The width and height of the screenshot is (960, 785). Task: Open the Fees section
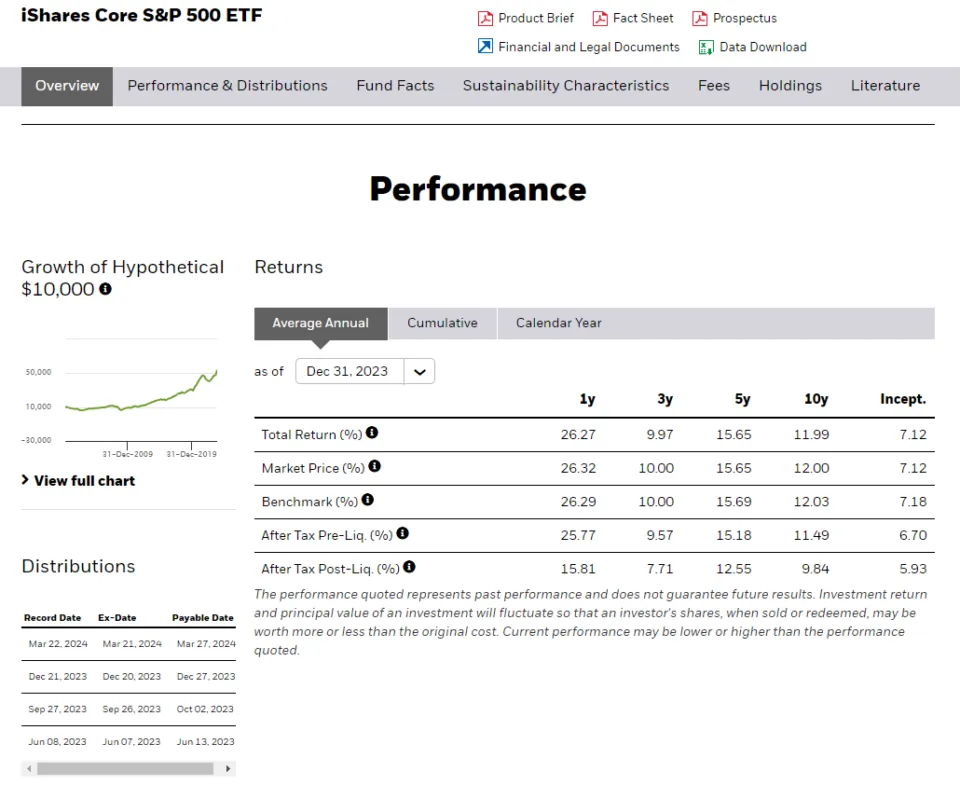(x=713, y=86)
